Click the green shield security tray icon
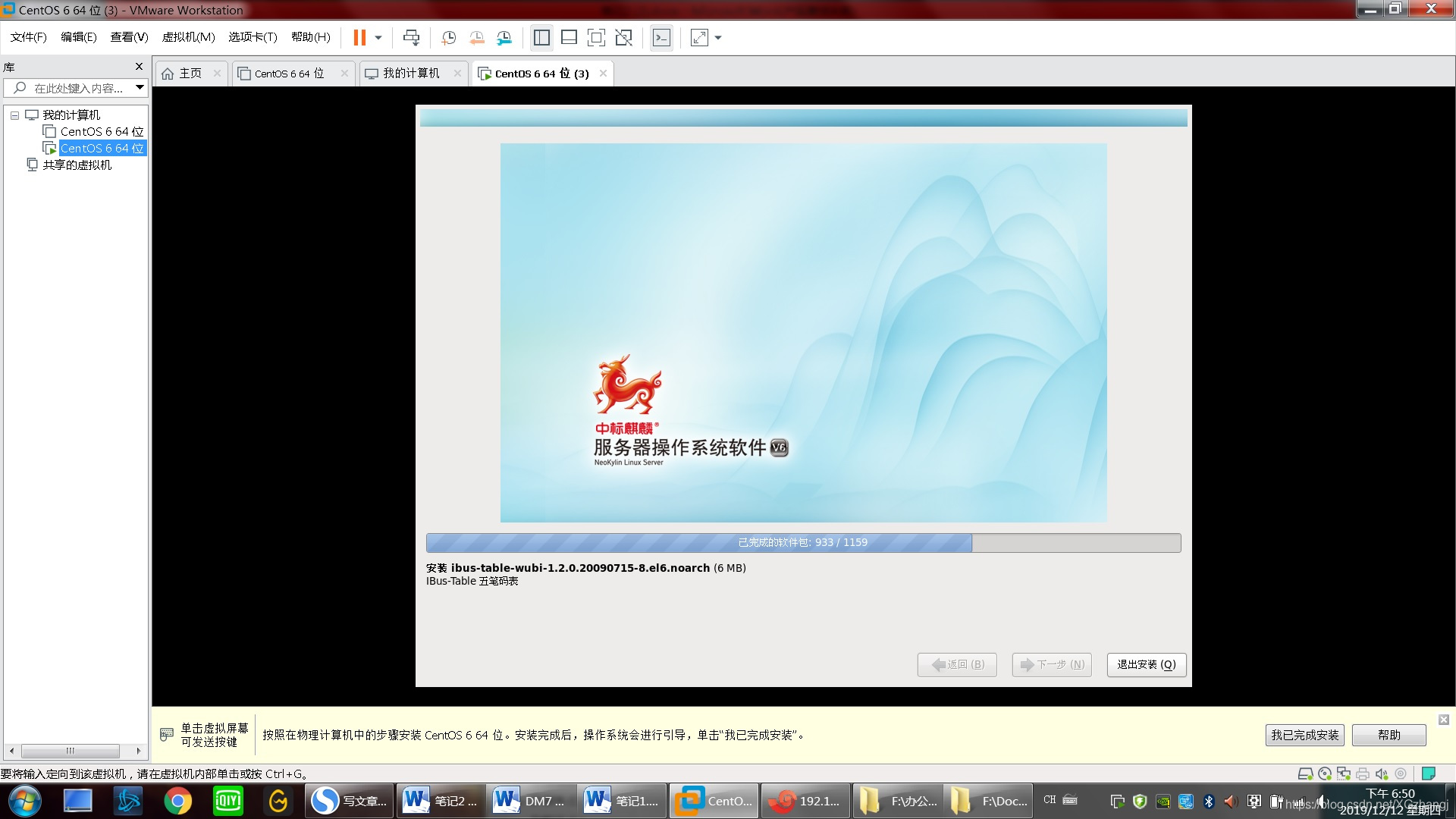Viewport: 1456px width, 819px height. pos(1140,801)
